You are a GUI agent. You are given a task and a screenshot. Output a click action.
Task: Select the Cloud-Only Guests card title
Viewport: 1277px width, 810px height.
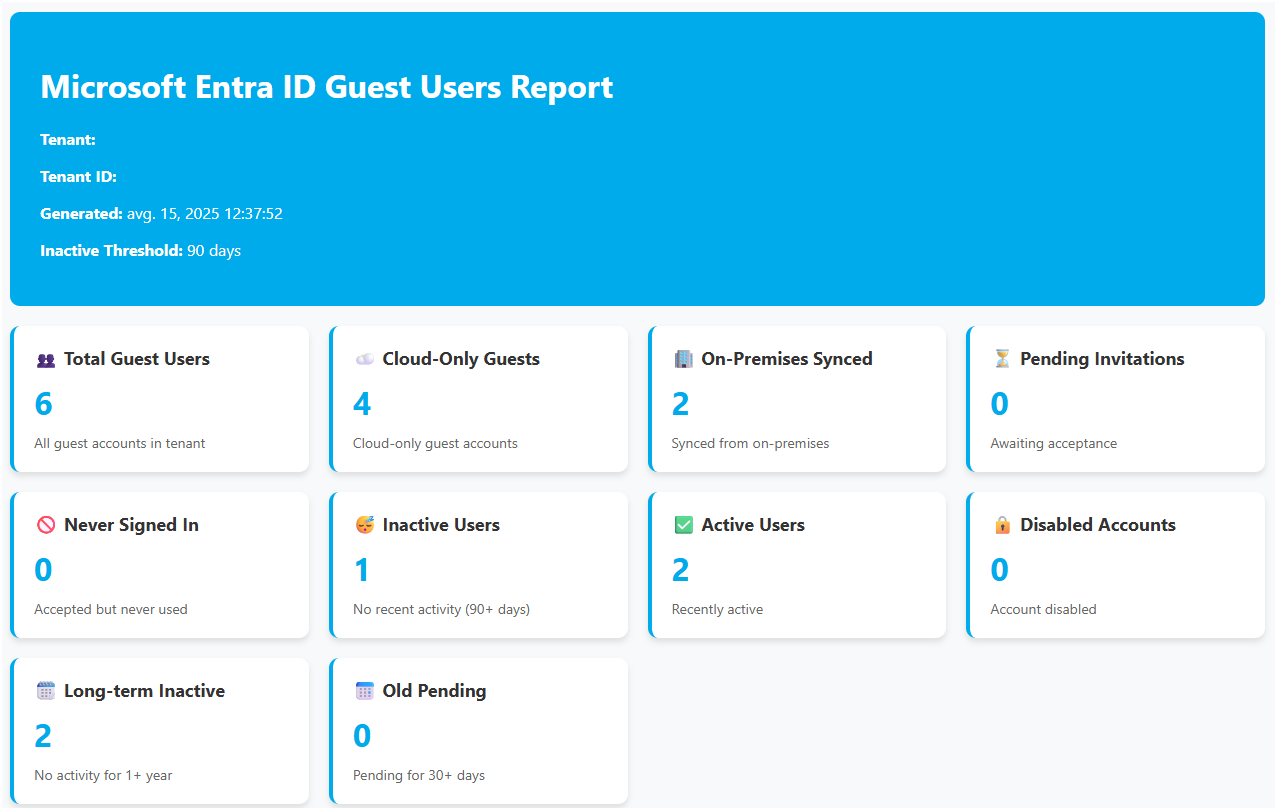coord(461,359)
